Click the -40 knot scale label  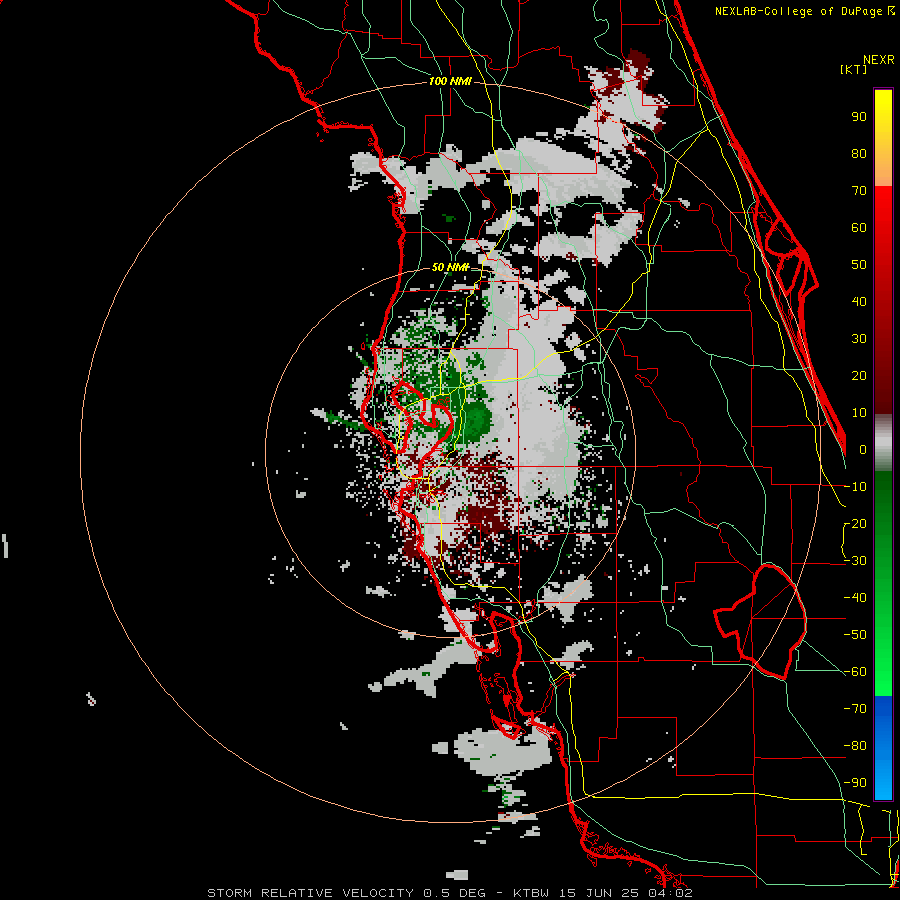click(x=855, y=598)
